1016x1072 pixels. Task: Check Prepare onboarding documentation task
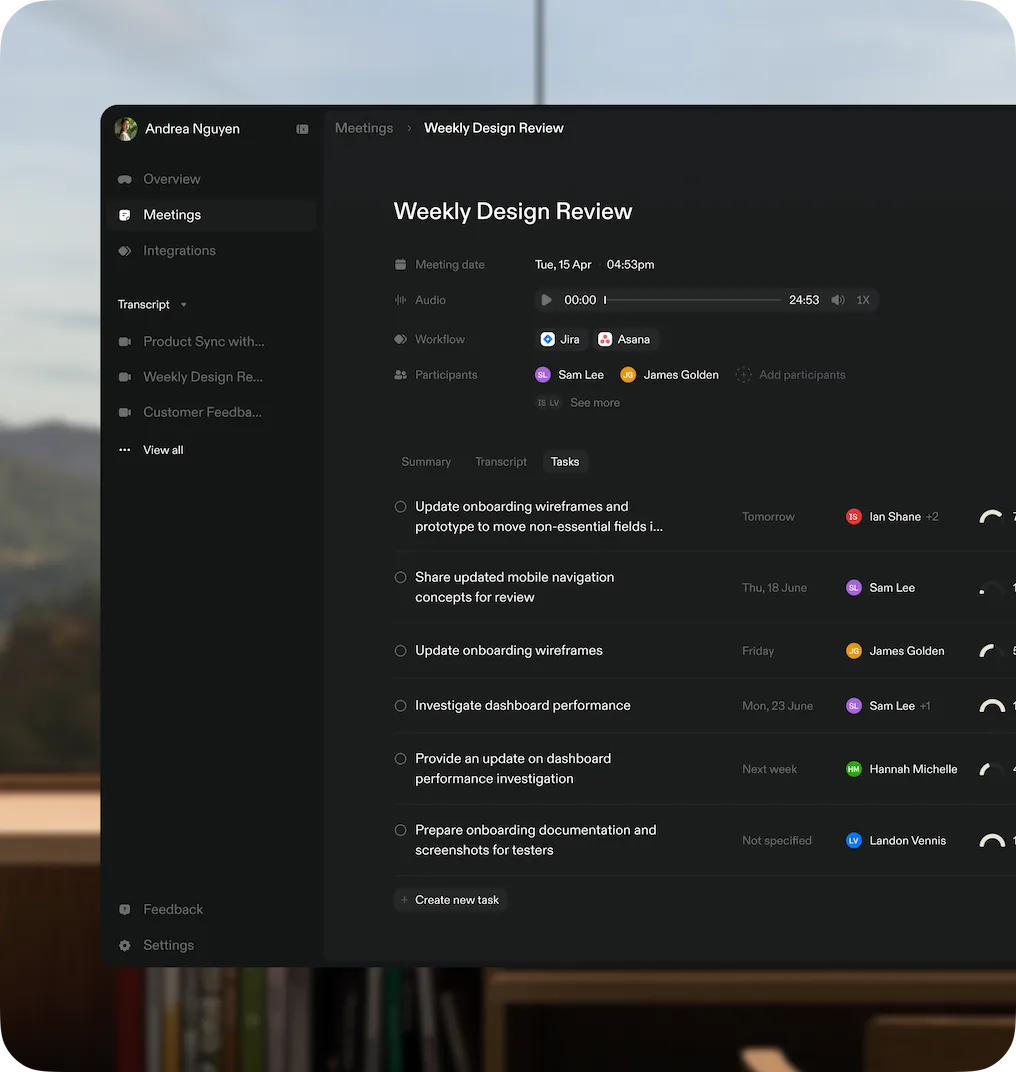pos(401,830)
